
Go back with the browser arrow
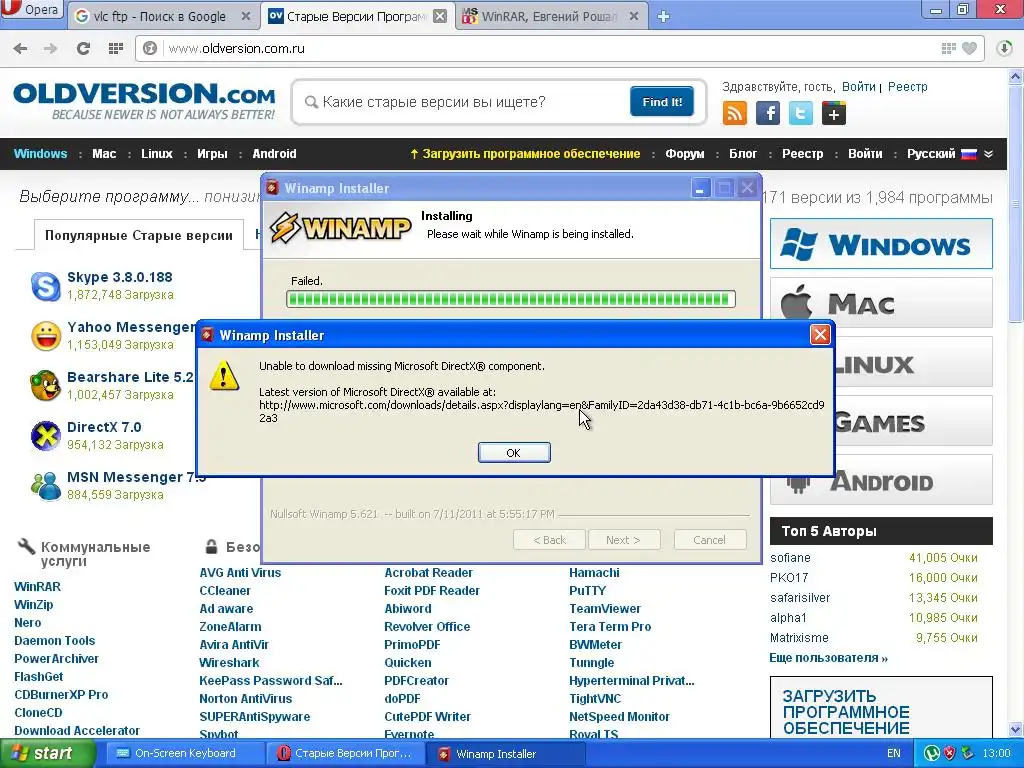20,48
